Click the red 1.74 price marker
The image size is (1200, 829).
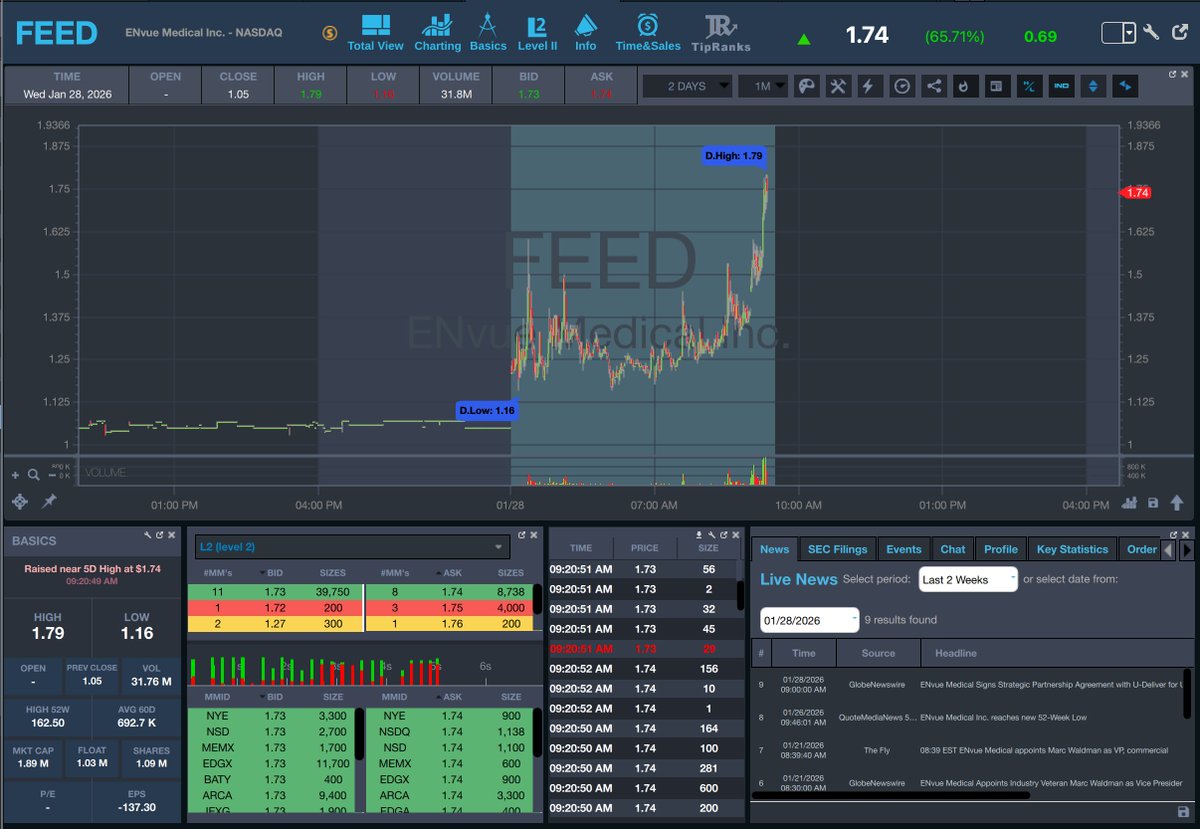point(1135,193)
